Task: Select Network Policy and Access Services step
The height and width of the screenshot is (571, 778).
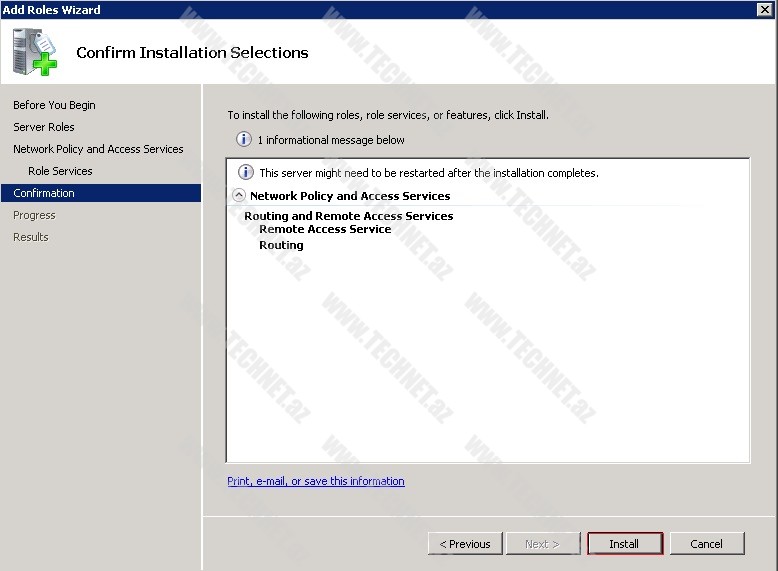Action: (x=98, y=149)
